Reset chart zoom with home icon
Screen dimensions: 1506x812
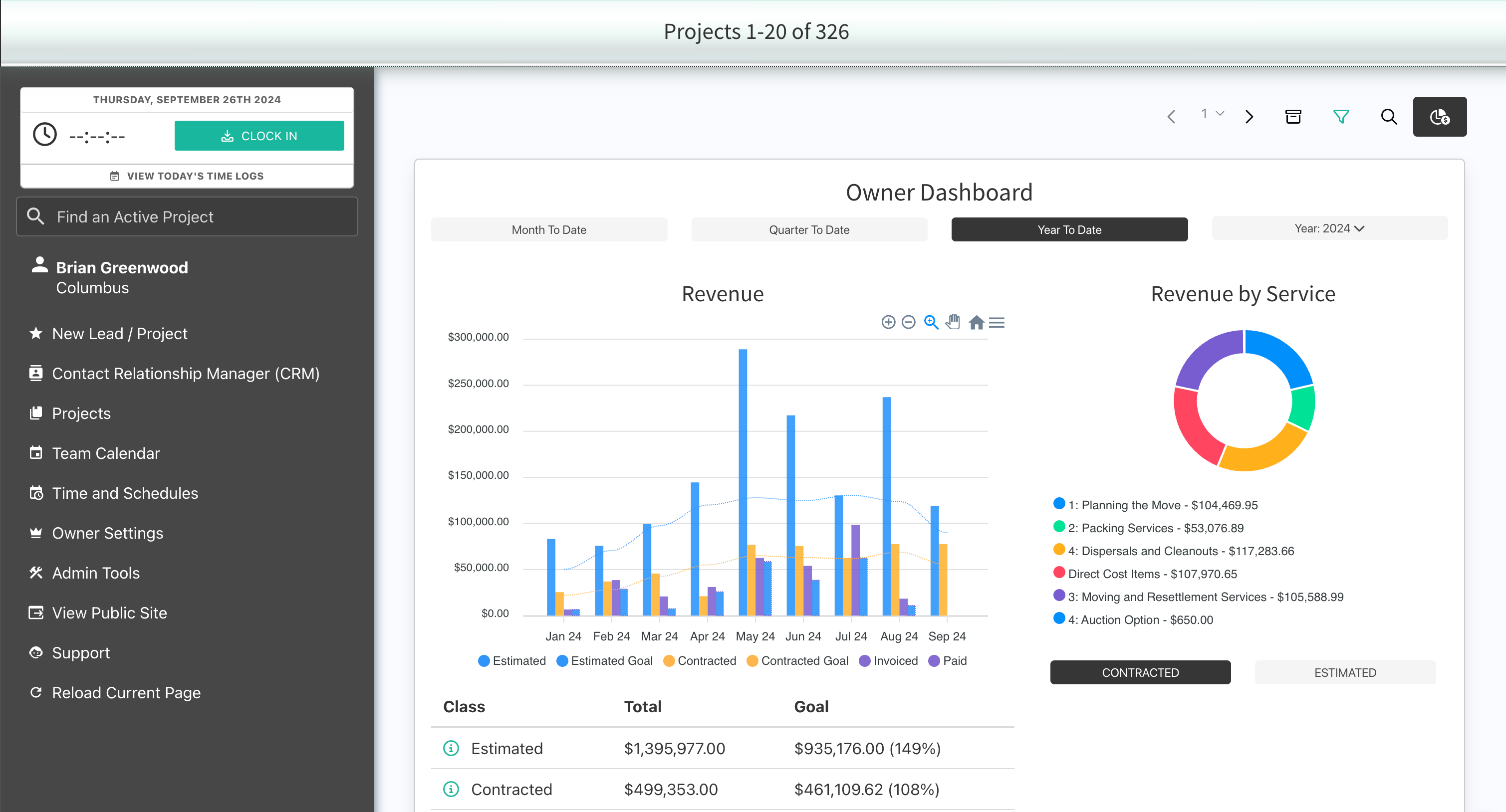click(976, 323)
